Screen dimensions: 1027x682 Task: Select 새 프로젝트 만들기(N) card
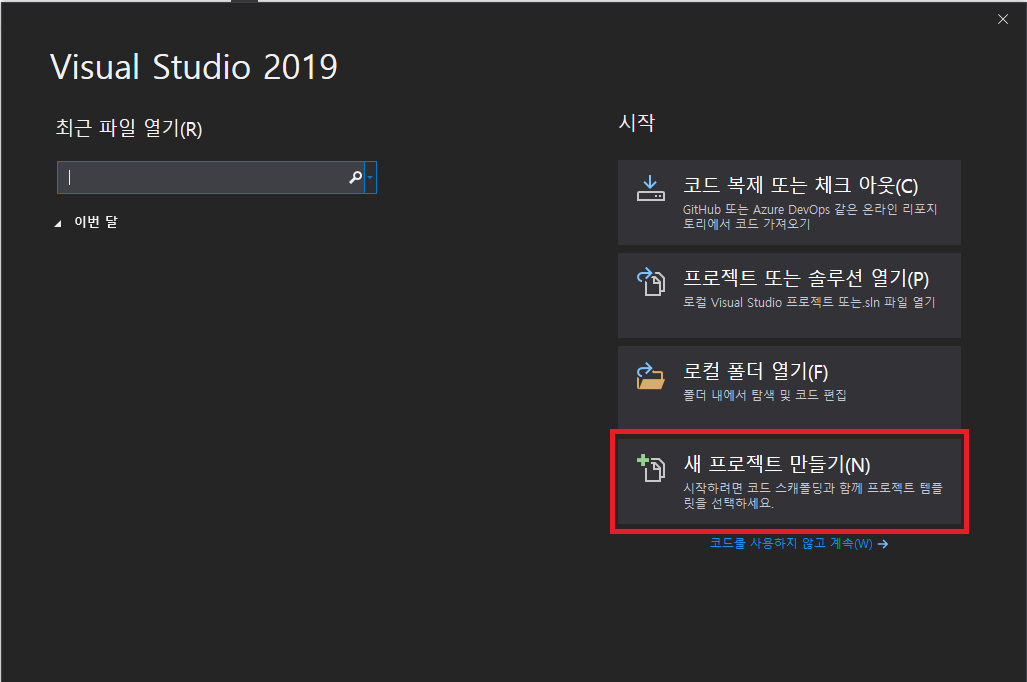pos(789,482)
